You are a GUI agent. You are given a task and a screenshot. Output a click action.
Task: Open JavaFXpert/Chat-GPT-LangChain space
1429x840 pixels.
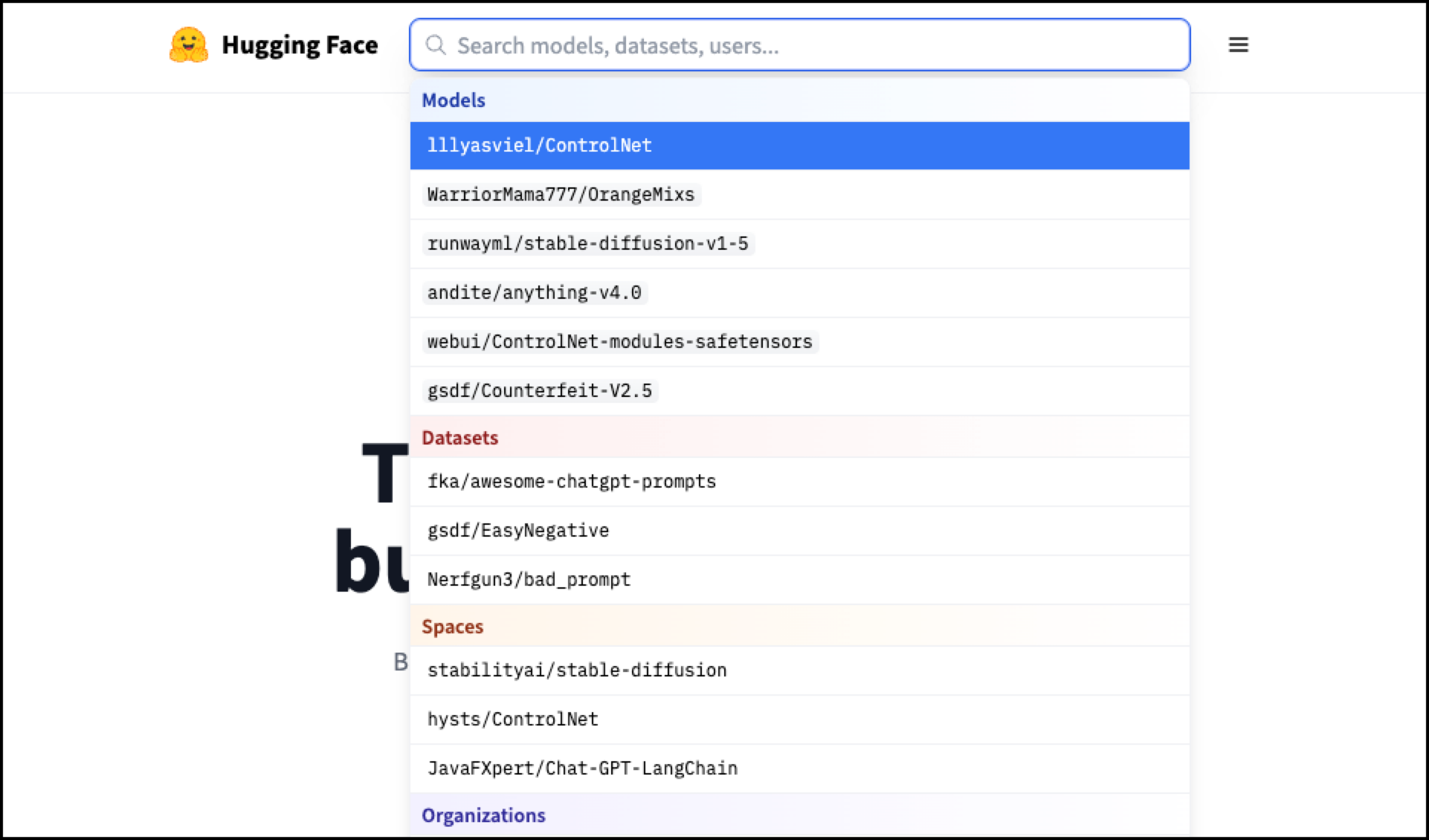pos(582,769)
